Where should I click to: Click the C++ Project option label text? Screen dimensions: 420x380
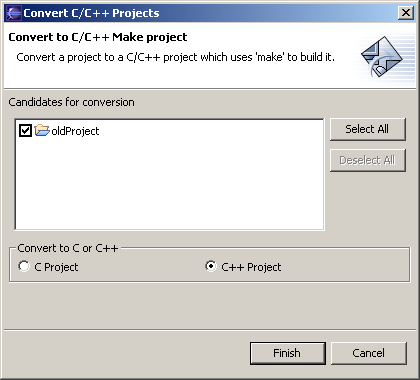[251, 267]
